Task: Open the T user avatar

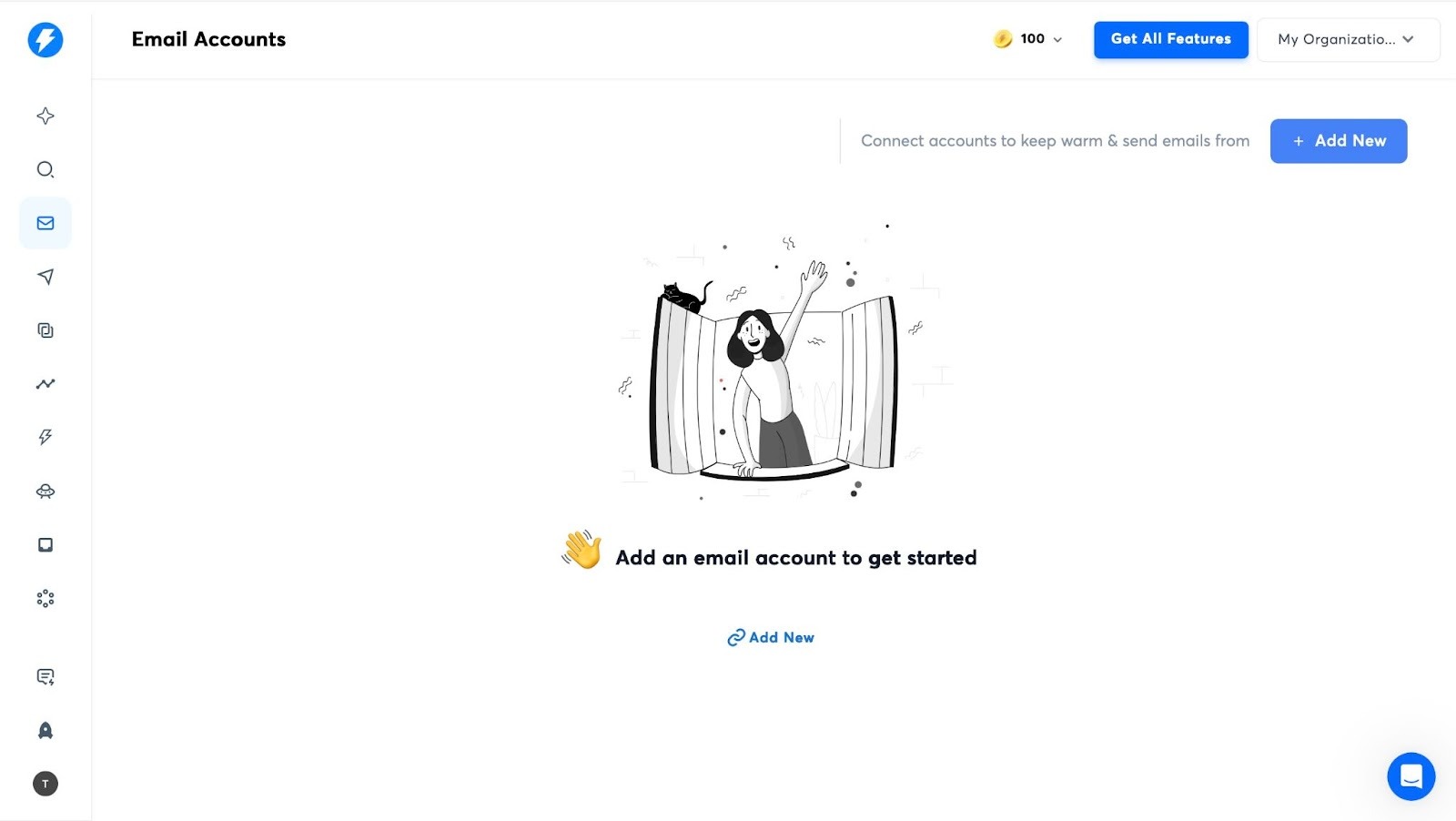Action: (45, 784)
